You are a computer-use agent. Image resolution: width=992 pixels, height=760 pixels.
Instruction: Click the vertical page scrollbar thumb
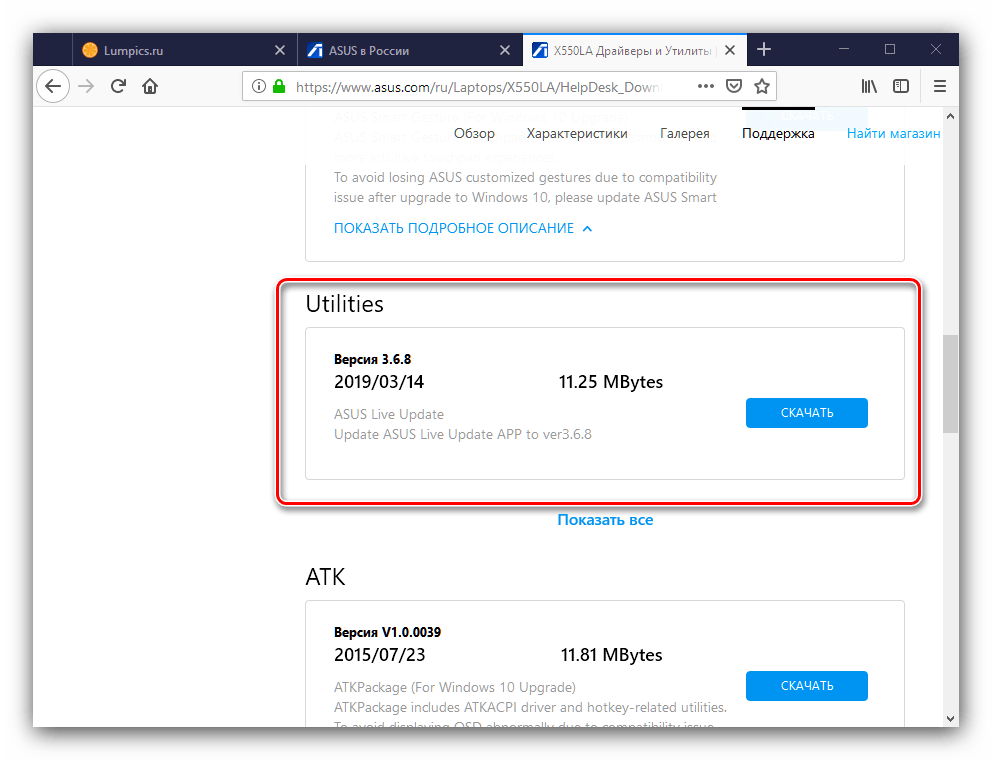(950, 385)
